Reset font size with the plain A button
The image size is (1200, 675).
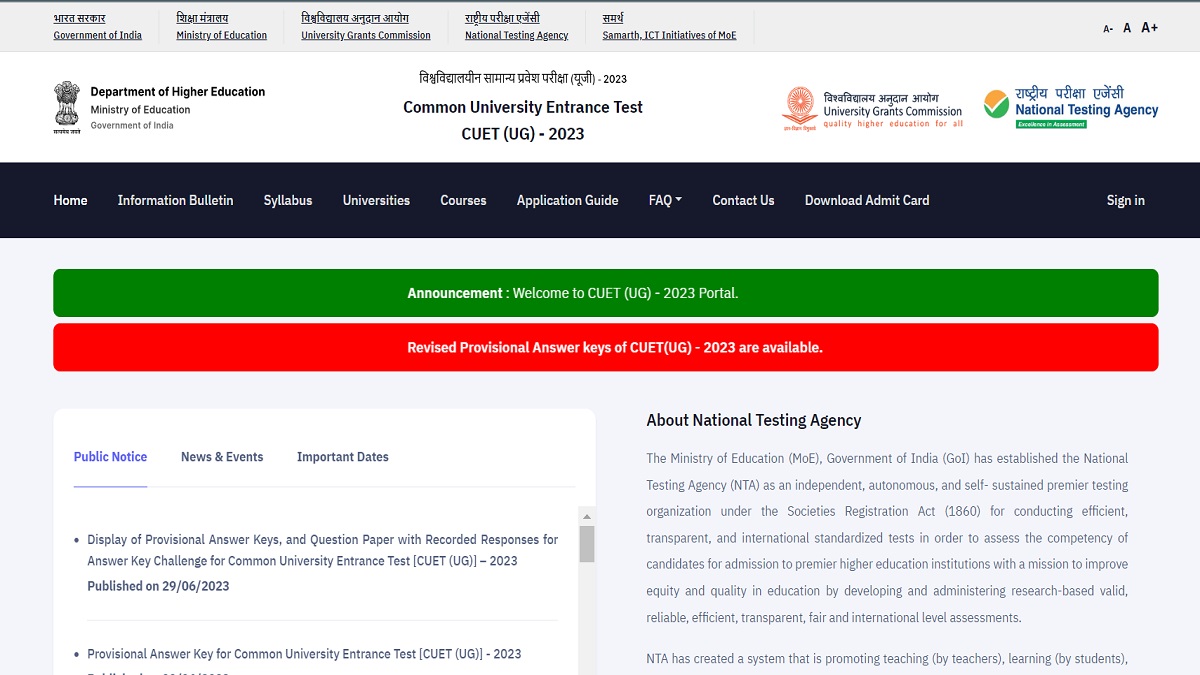tap(1127, 28)
